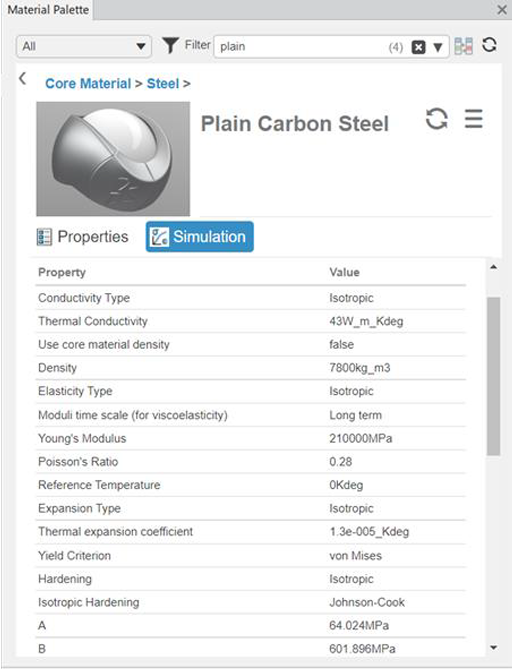Click the Properties list icon

[x=44, y=237]
